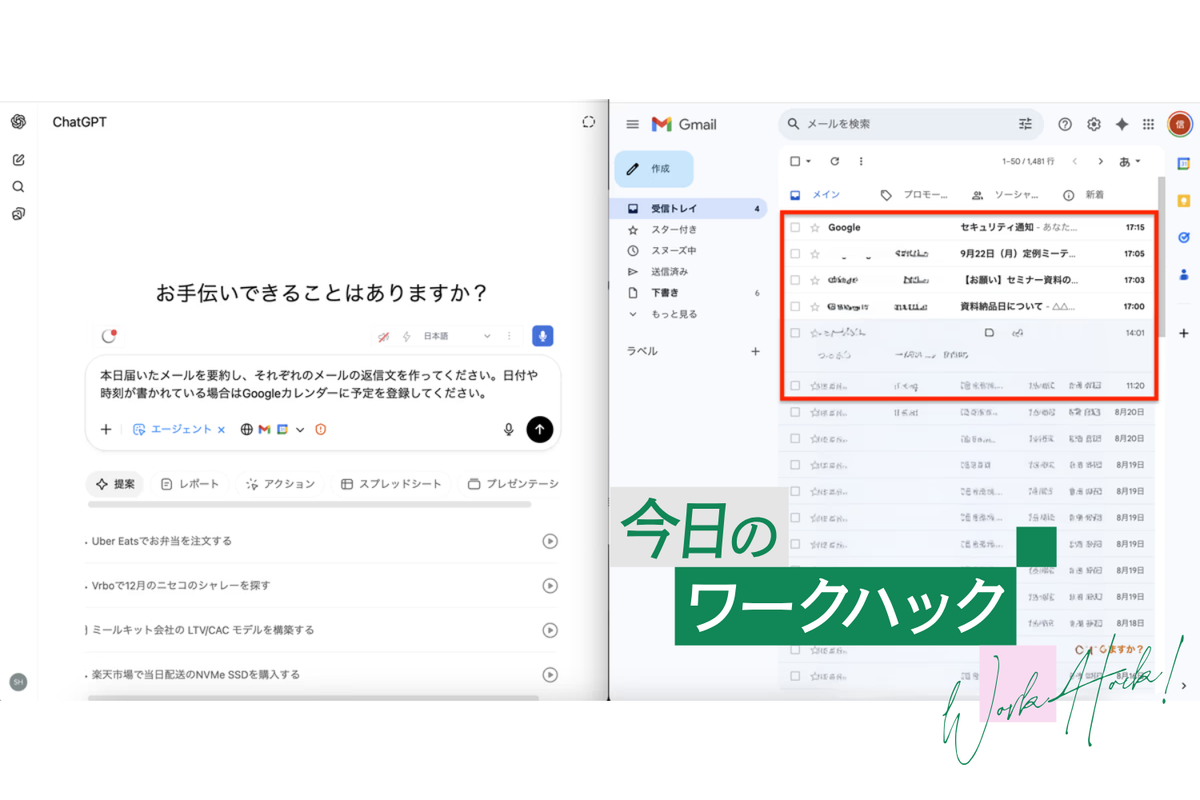This screenshot has width=1200, height=800.
Task: Tick the checkbox for the 17:05 email
Action: coord(795,254)
